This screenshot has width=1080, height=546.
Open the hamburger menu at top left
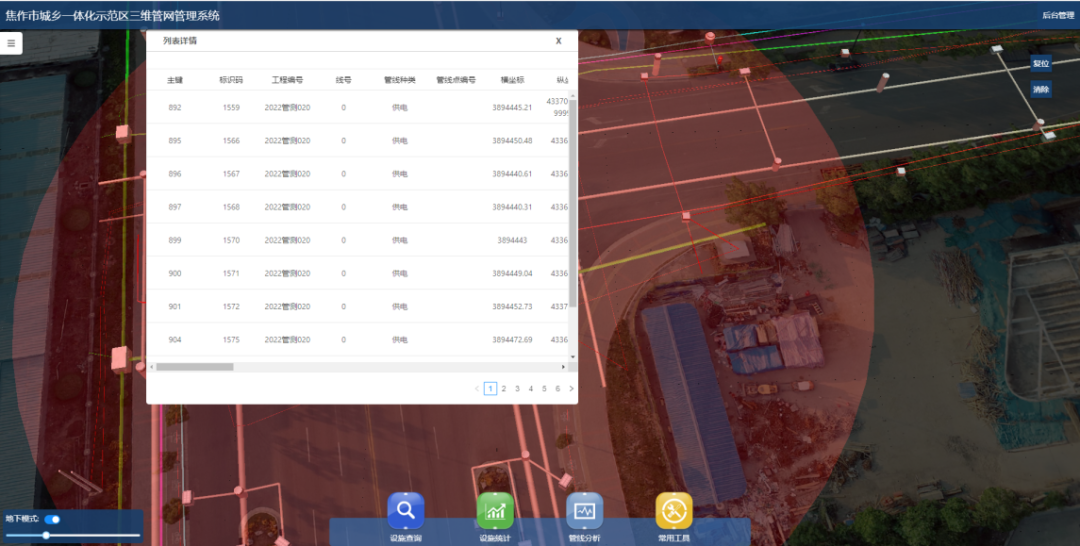point(11,43)
